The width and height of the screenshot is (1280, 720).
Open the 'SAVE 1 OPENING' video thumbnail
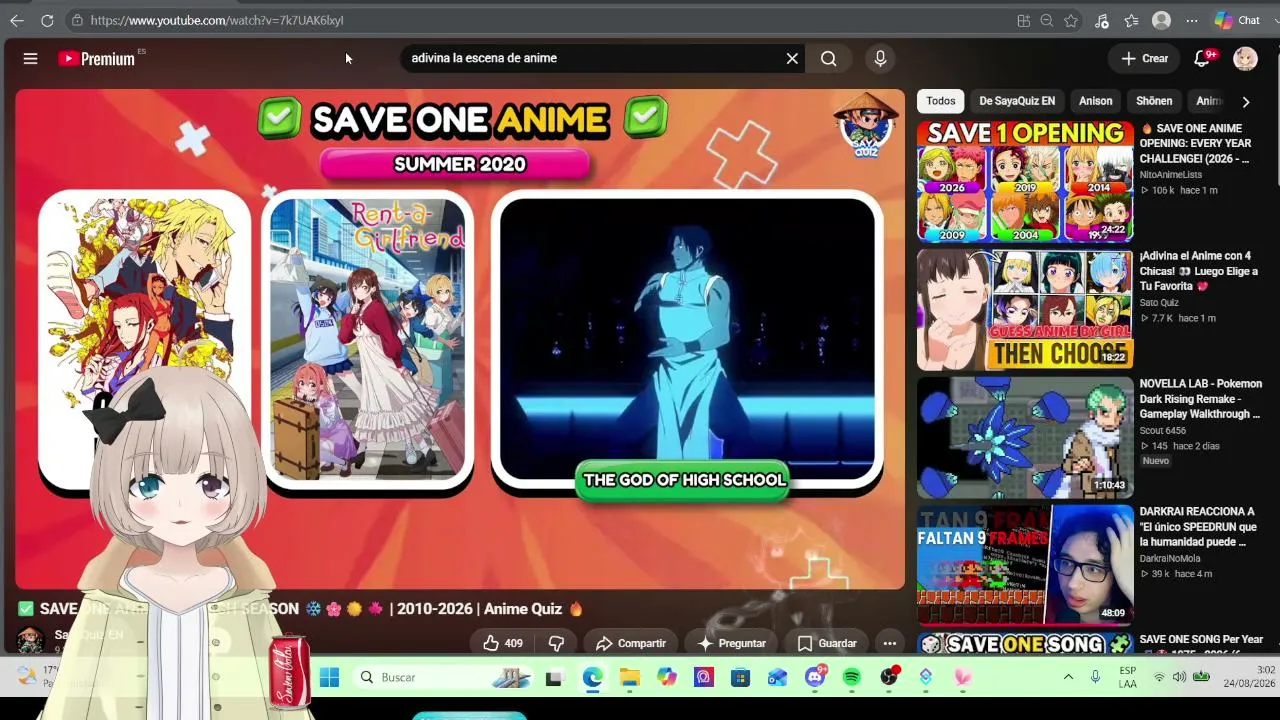1025,181
